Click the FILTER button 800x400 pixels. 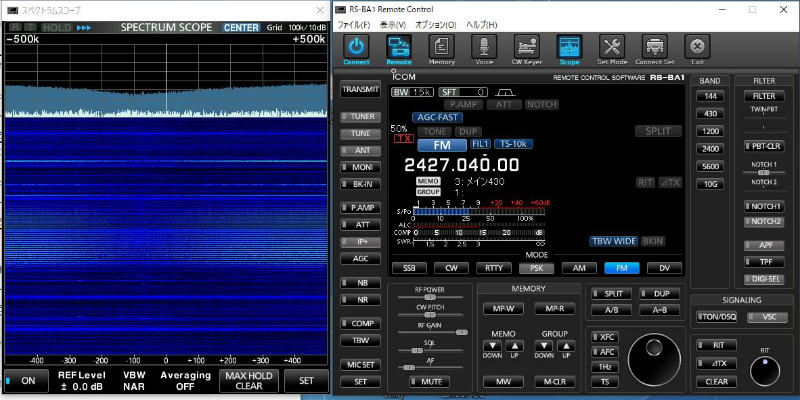tap(764, 96)
